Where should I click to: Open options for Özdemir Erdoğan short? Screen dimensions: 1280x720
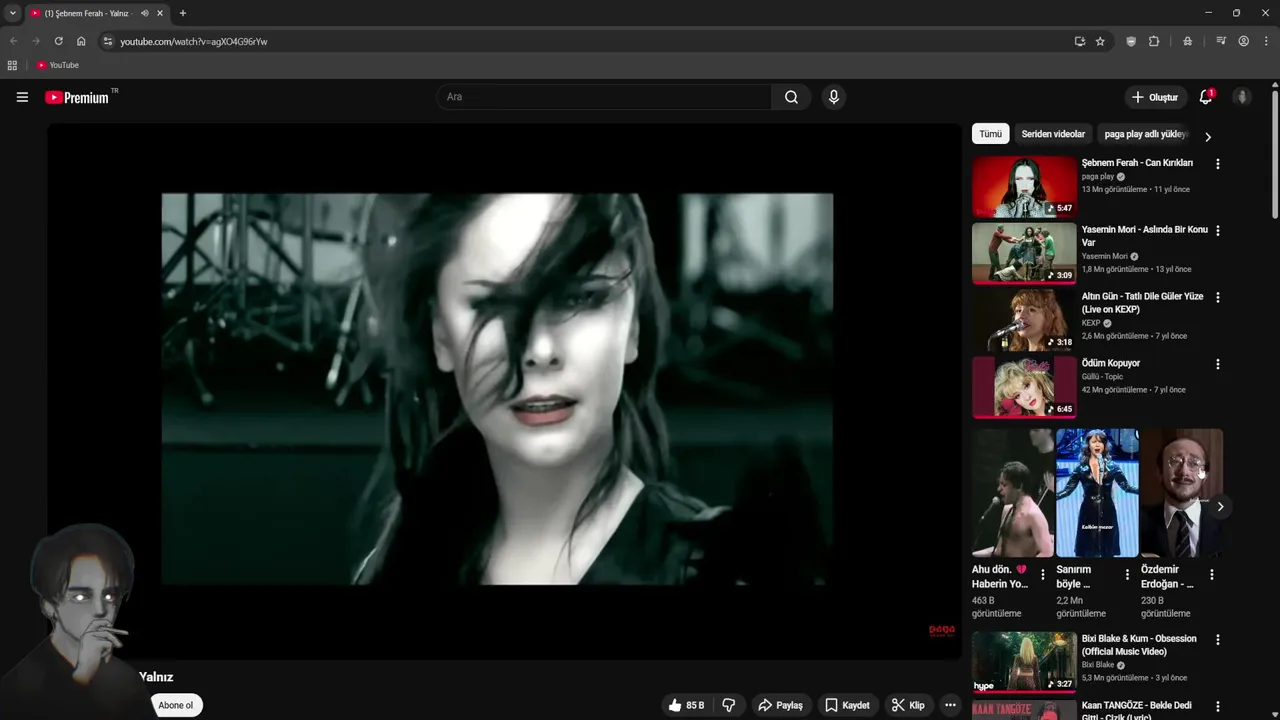coord(1211,575)
